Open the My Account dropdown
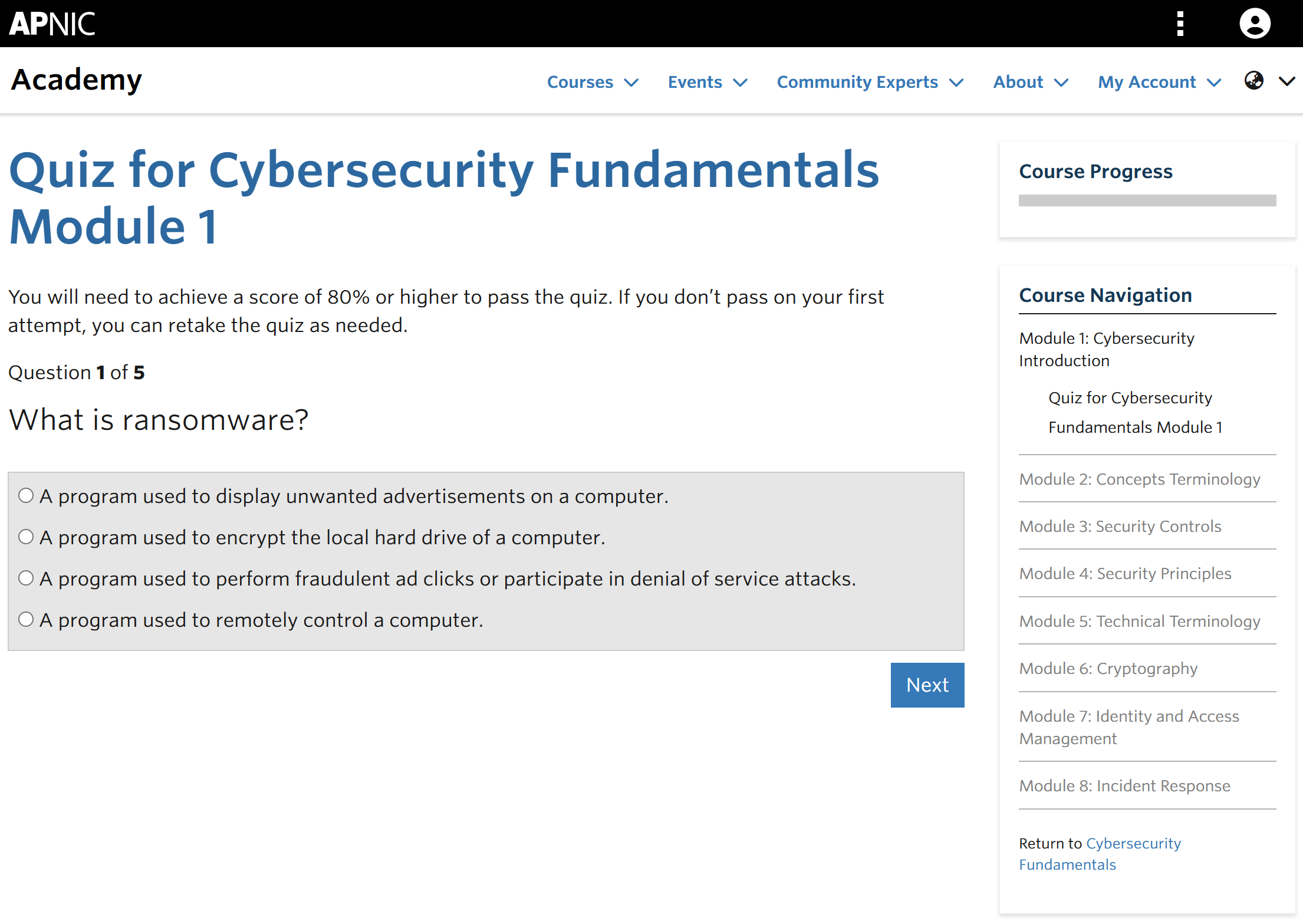This screenshot has width=1303, height=924. pyautogui.click(x=1159, y=82)
